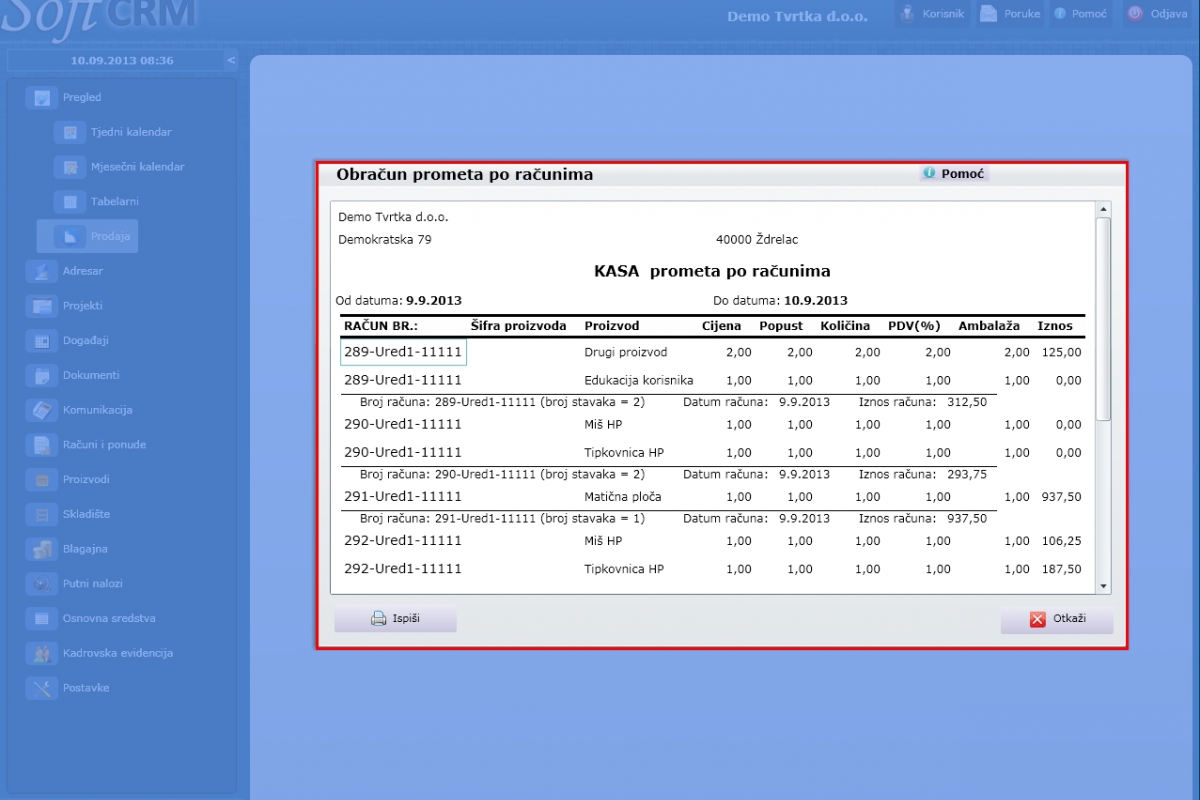The width and height of the screenshot is (1200, 800).
Task: Click the Otkaži cancel button
Action: click(x=1057, y=620)
